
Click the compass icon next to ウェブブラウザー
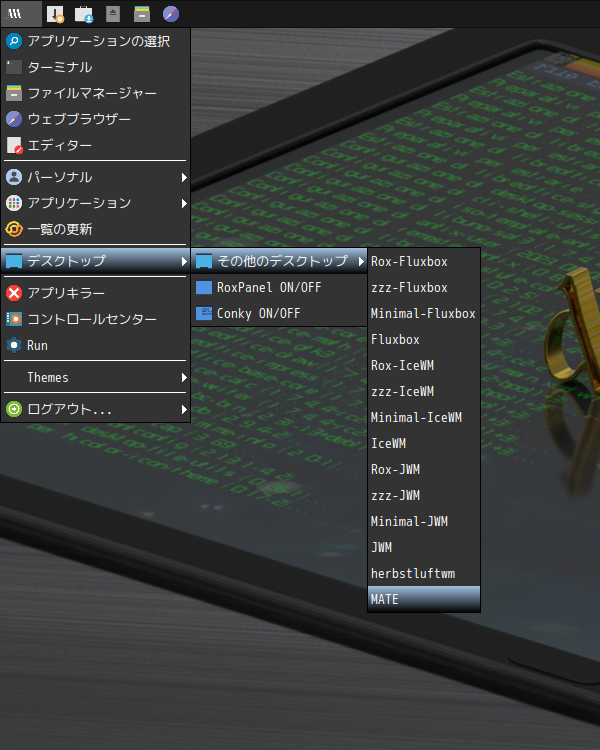(14, 119)
